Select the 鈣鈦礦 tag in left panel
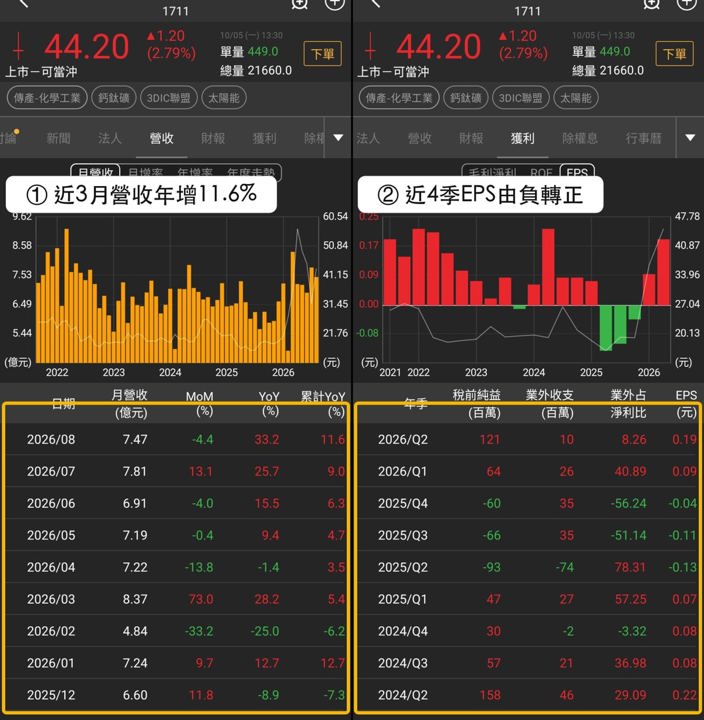 pos(113,98)
